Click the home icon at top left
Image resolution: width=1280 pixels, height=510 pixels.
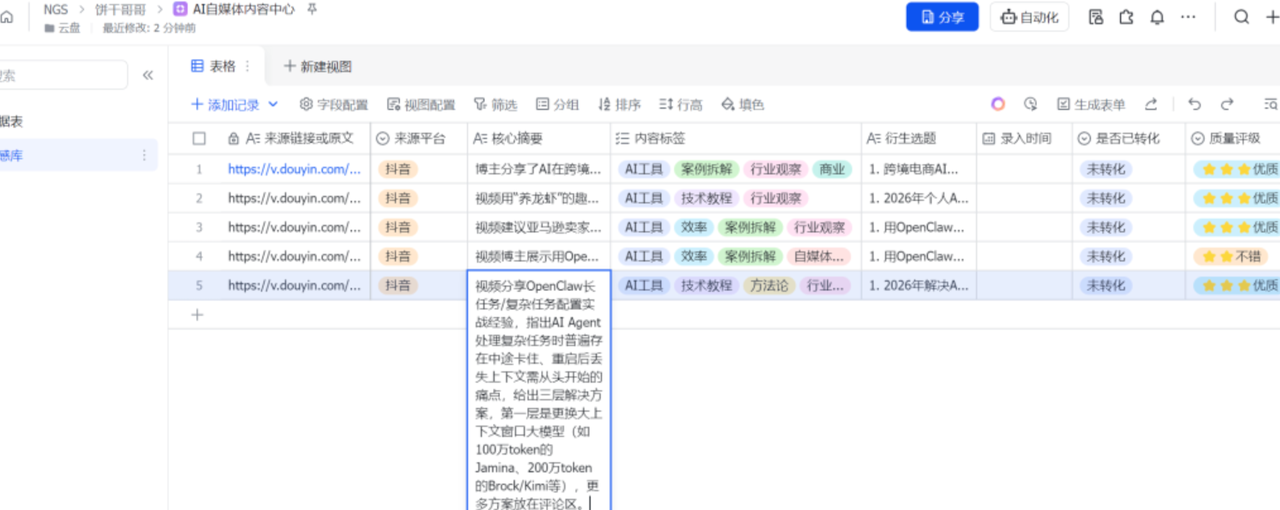point(8,17)
